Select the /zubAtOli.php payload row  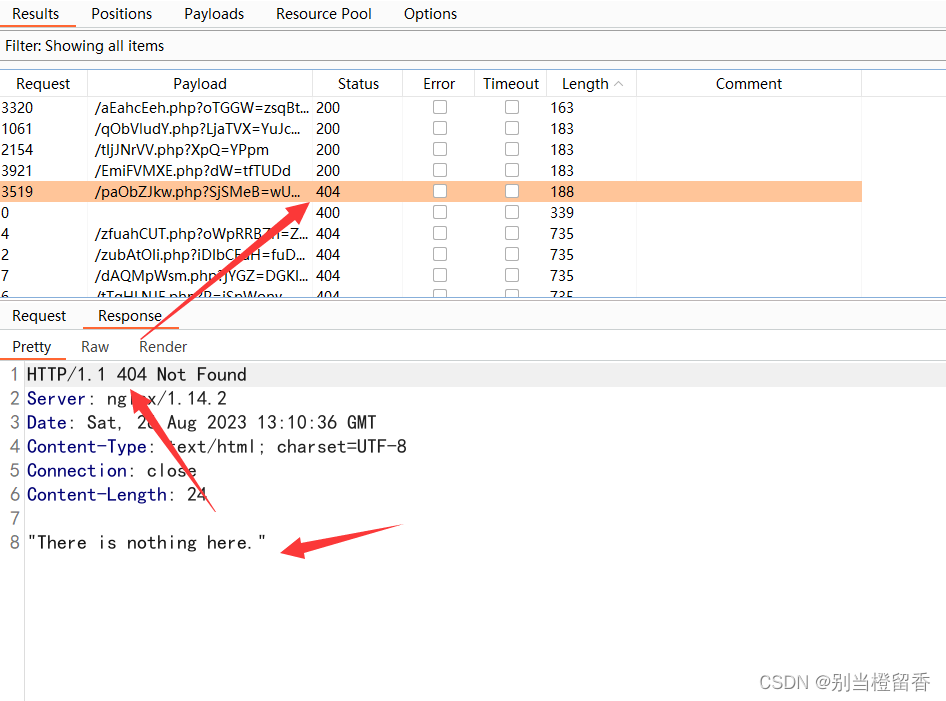coord(431,255)
